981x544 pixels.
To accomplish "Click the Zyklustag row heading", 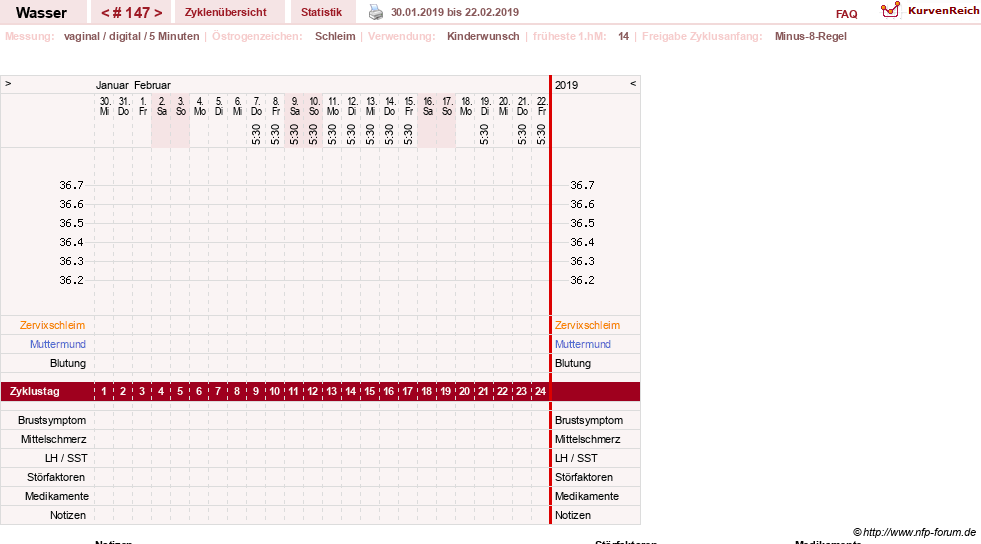I will [34, 391].
